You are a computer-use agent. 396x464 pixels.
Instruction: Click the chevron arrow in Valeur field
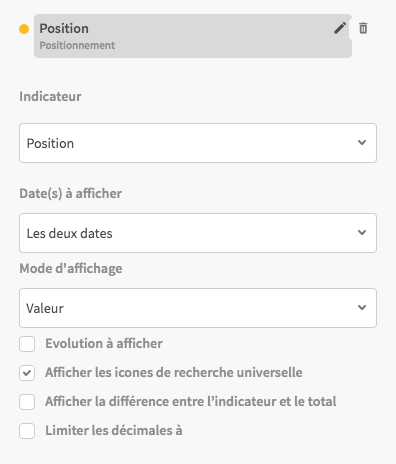click(362, 307)
